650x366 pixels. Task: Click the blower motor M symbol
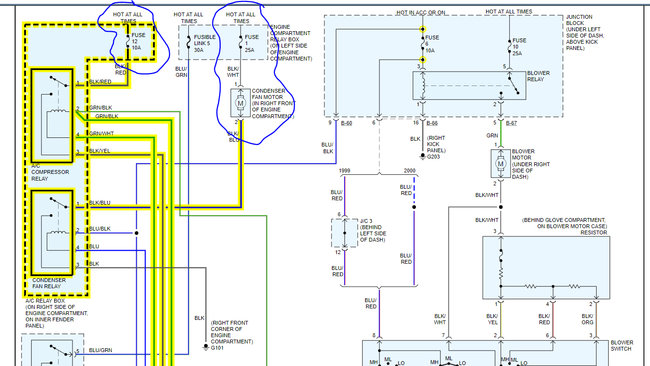(500, 164)
